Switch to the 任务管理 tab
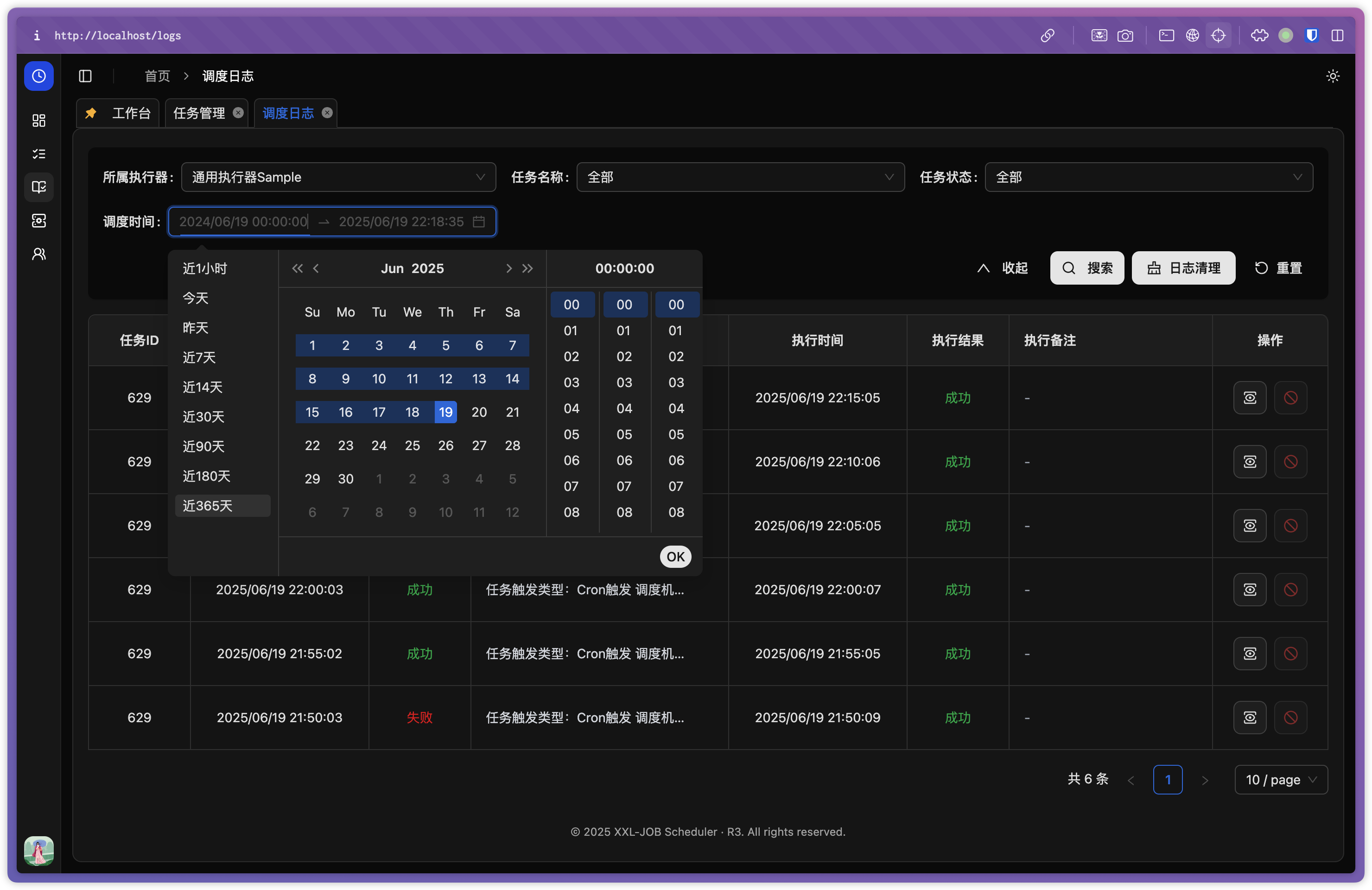Screen dimensions: 1372x890 (x=199, y=112)
